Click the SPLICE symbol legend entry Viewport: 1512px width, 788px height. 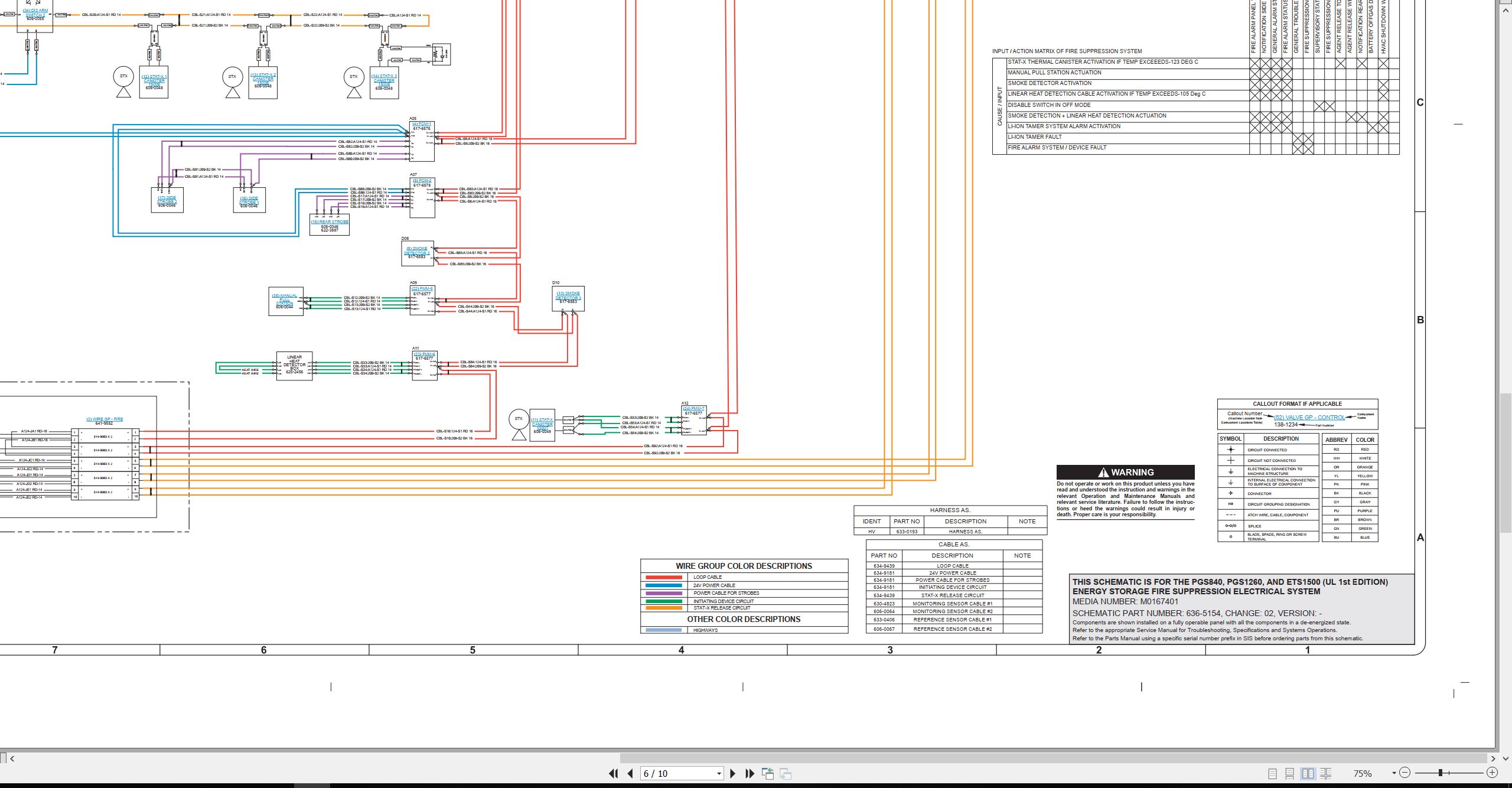point(1267,526)
